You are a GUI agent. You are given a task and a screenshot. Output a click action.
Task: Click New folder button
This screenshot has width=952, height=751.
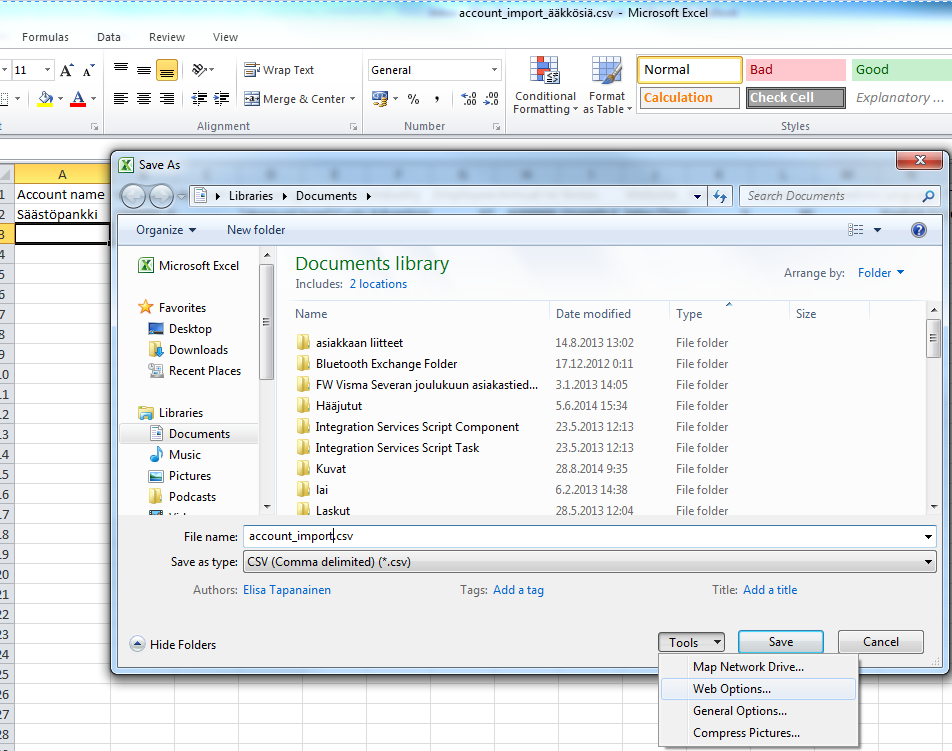tap(256, 230)
